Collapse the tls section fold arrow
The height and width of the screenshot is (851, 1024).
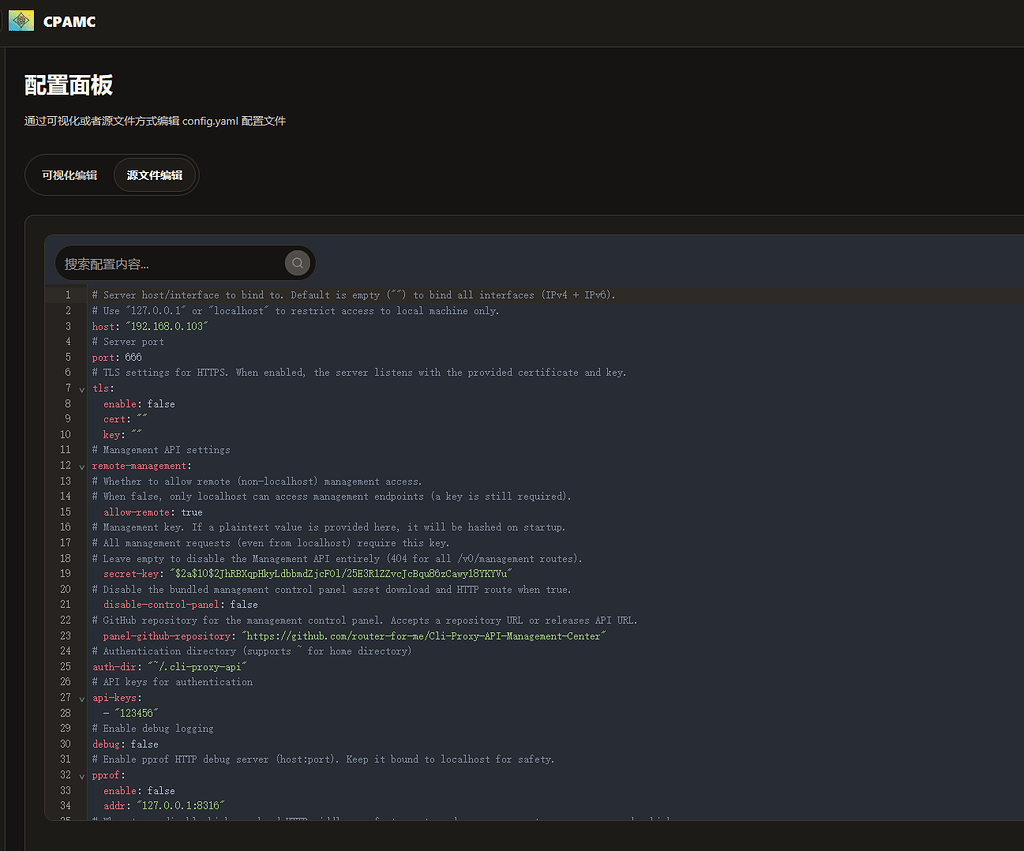82,389
